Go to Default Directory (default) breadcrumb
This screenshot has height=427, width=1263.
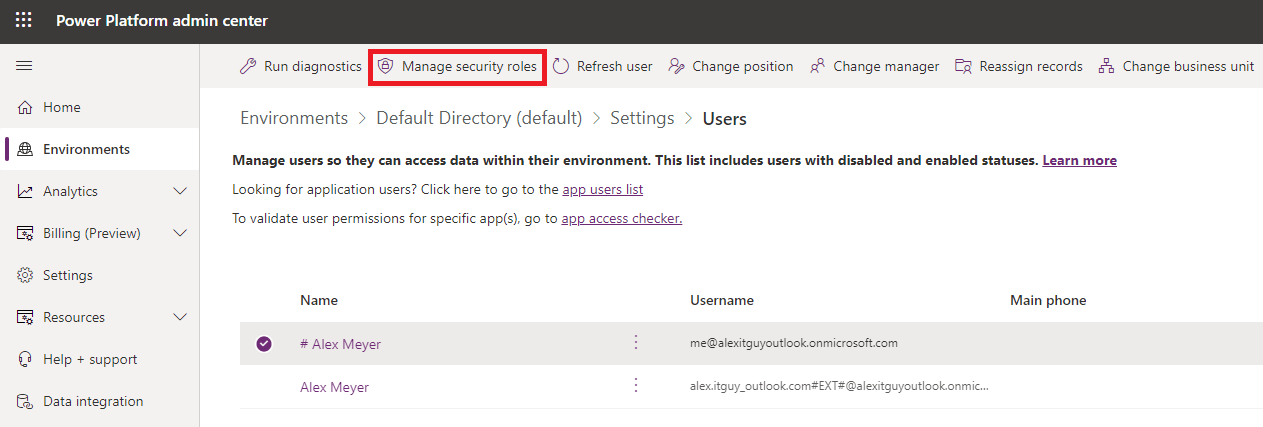click(x=479, y=118)
